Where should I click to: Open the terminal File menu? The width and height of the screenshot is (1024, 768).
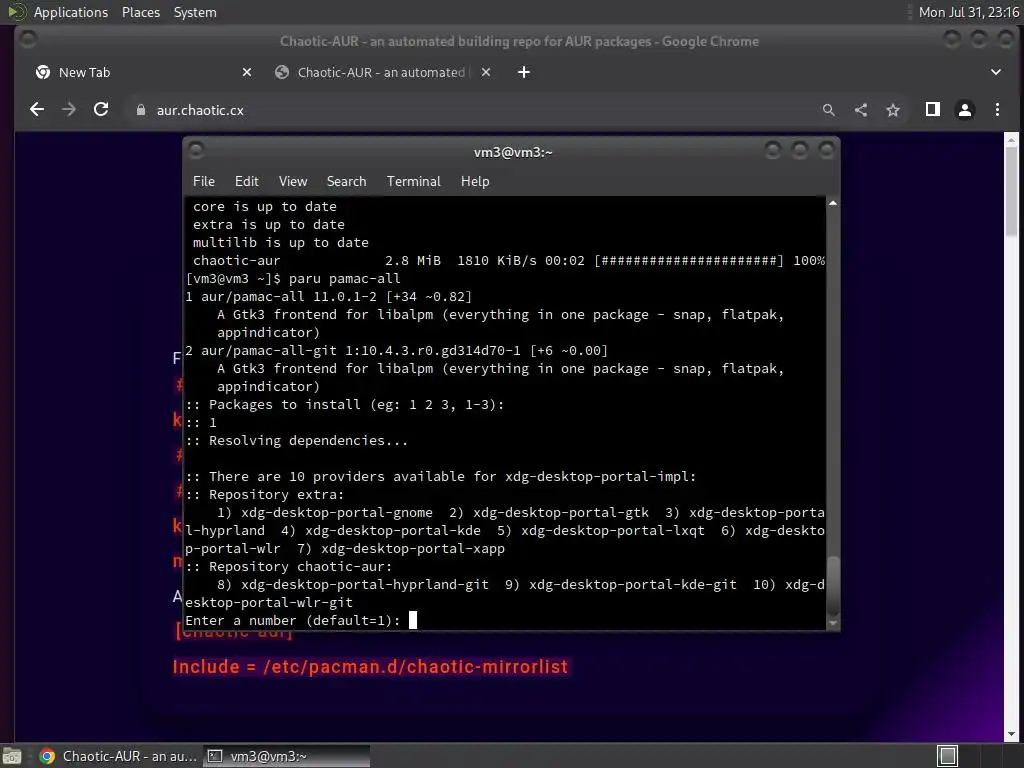click(204, 182)
